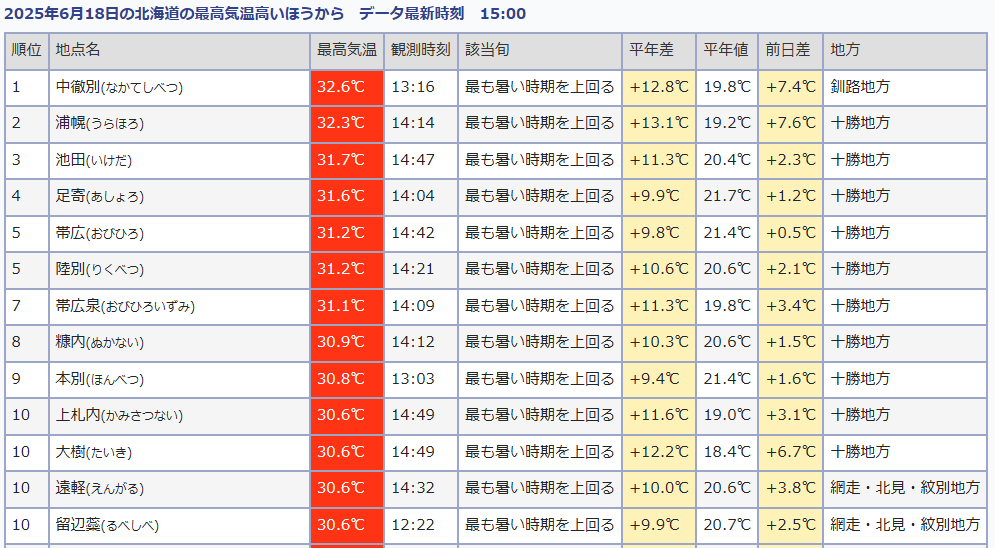Image resolution: width=995 pixels, height=548 pixels.
Task: Click the 地方 column header
Action: 906,51
